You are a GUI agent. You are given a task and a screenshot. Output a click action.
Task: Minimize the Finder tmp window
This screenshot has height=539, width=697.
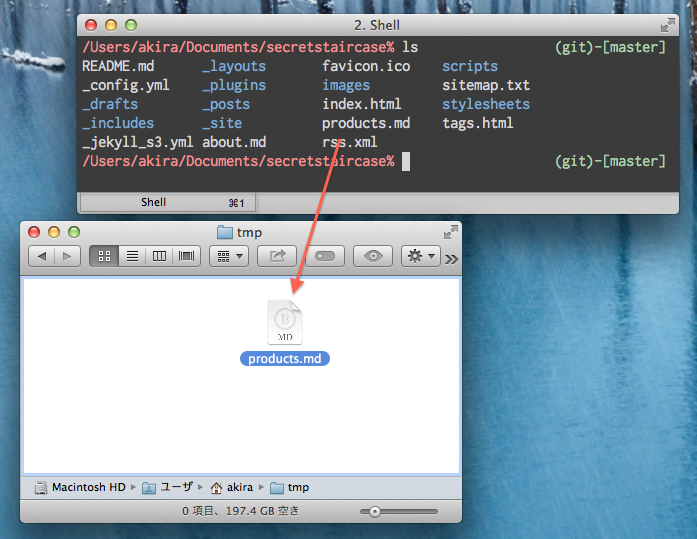pyautogui.click(x=54, y=232)
